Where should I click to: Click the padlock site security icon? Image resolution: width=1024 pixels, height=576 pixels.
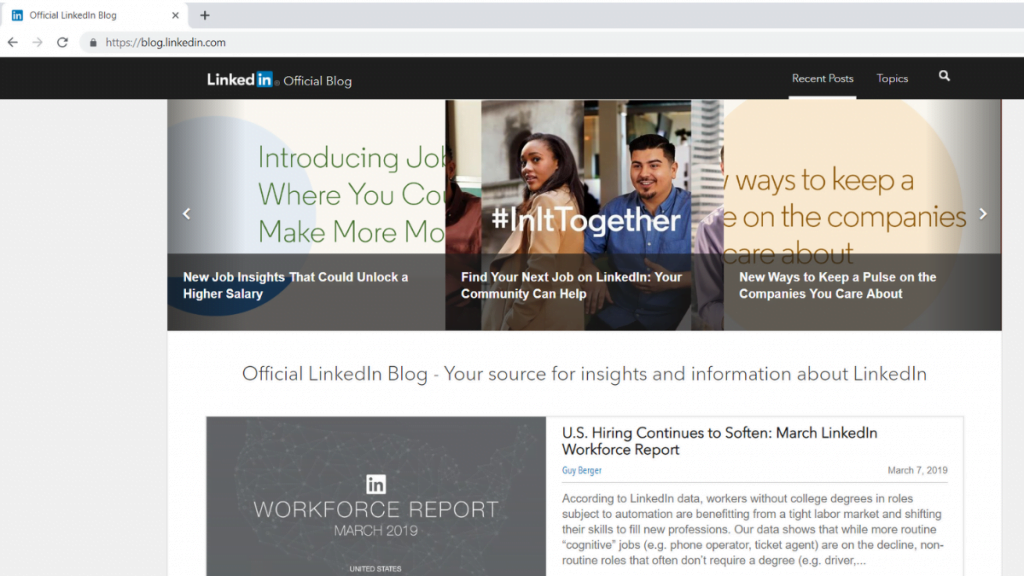click(93, 43)
